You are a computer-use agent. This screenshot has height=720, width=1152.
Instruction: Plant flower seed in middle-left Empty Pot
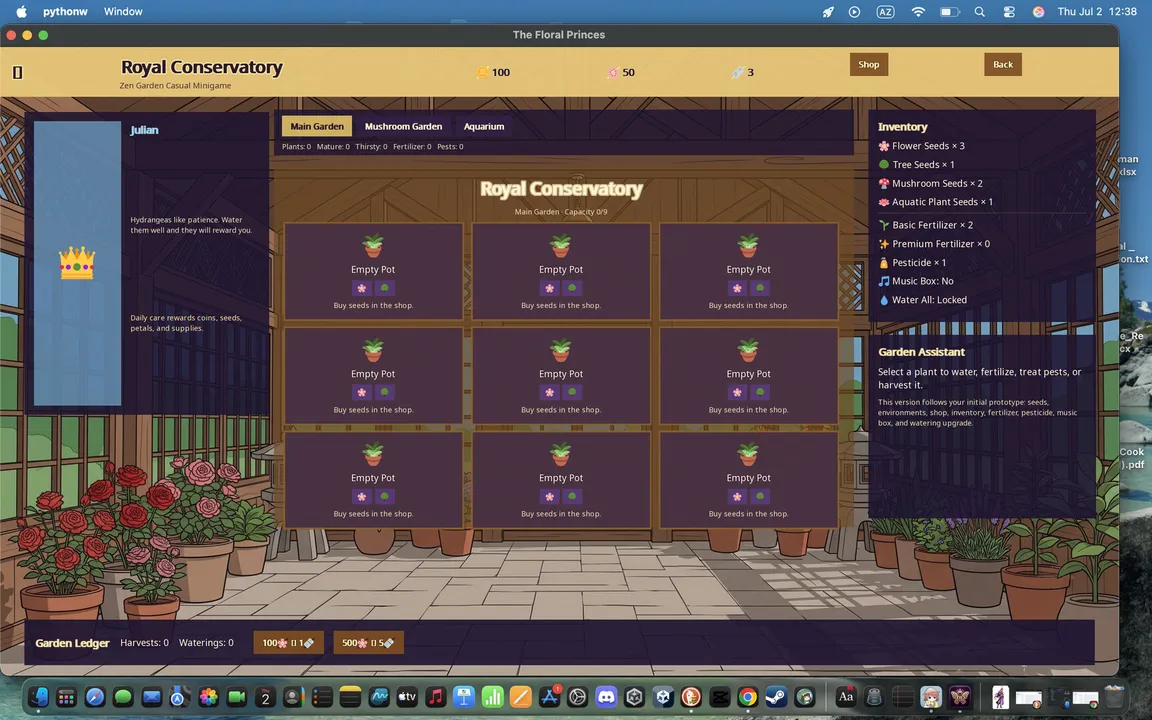point(361,392)
